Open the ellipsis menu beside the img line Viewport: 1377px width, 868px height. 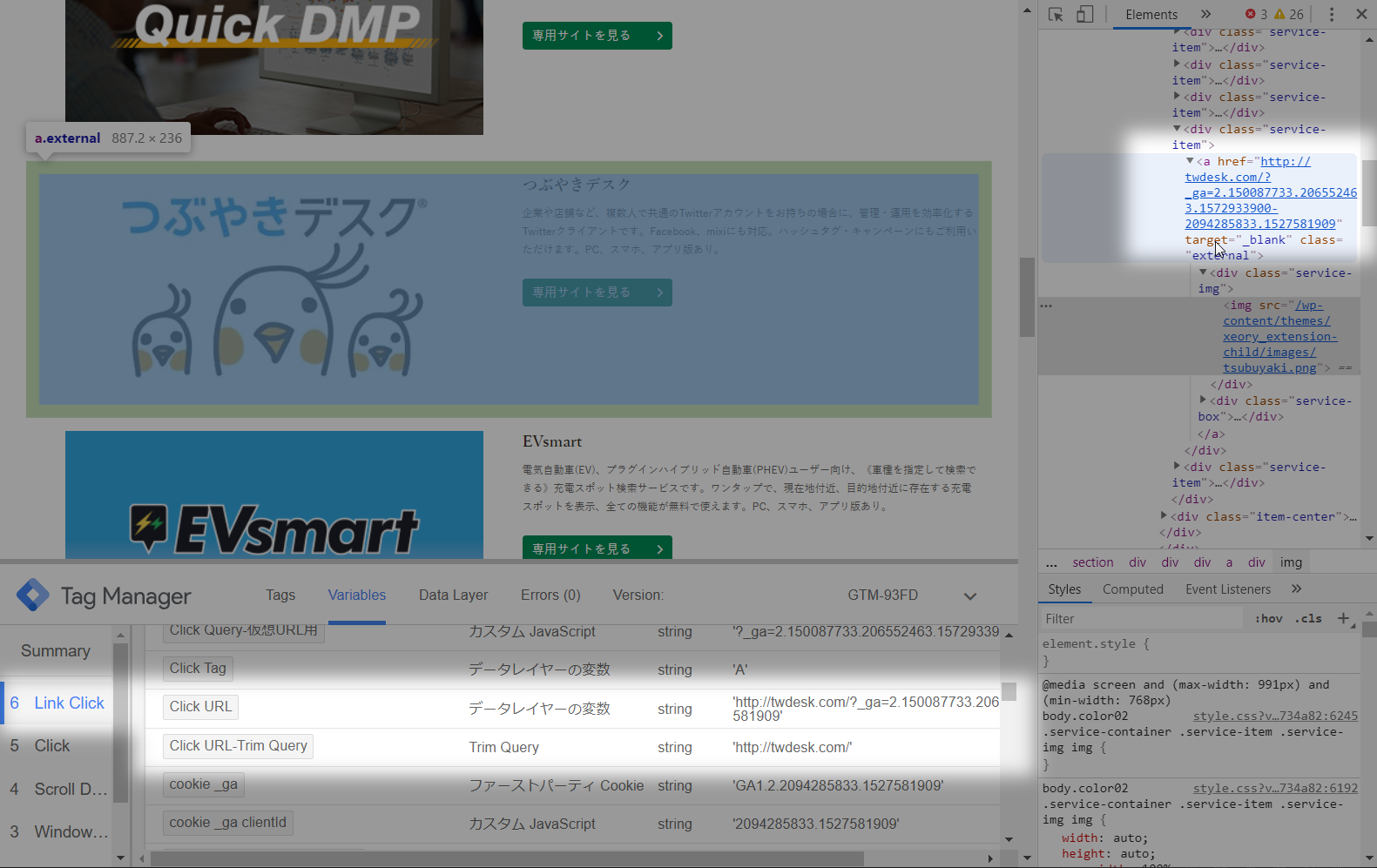[1046, 306]
